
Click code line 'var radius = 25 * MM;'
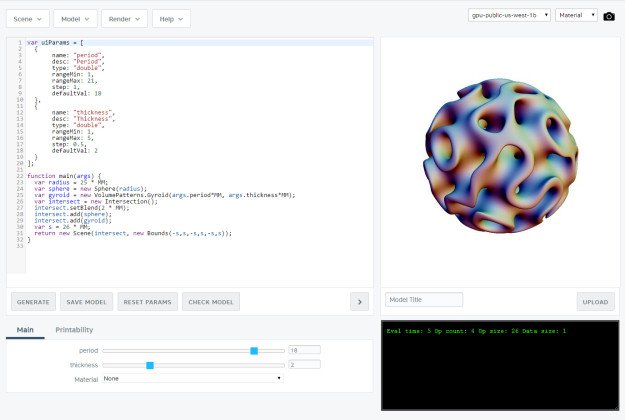click(71, 182)
